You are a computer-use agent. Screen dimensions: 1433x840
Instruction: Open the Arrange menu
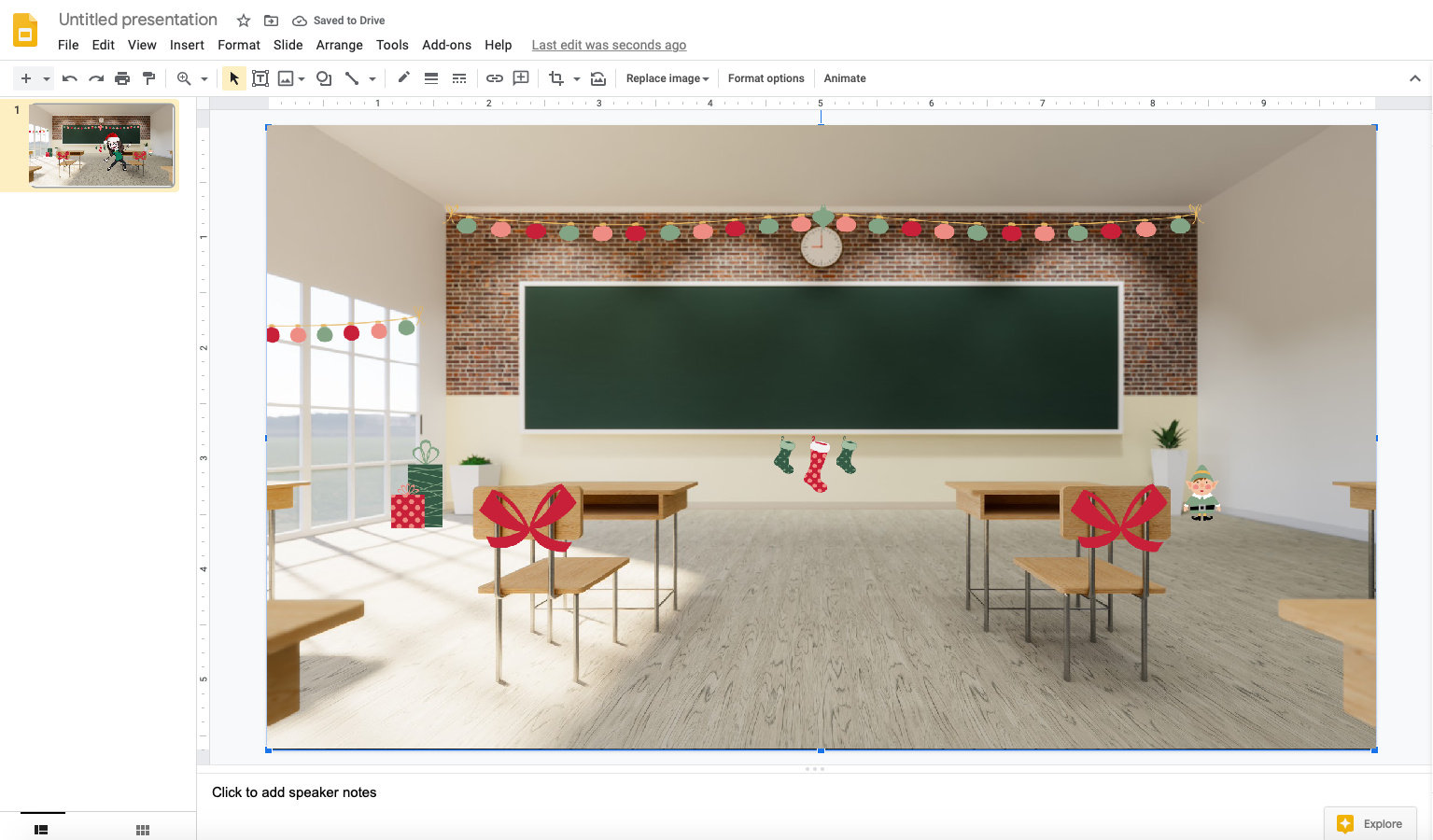[339, 45]
